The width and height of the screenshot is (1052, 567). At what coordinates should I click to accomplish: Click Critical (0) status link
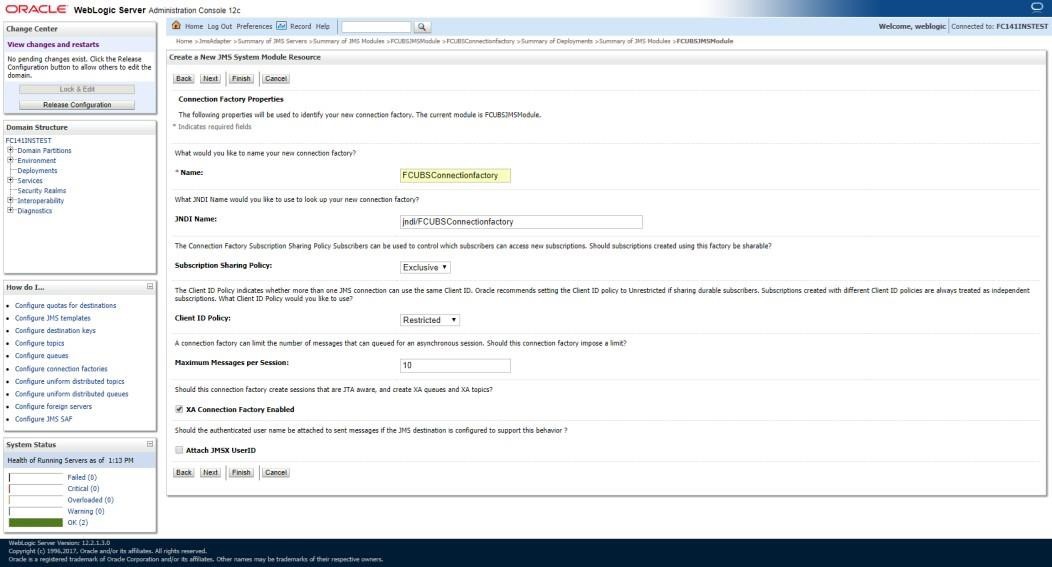83,488
